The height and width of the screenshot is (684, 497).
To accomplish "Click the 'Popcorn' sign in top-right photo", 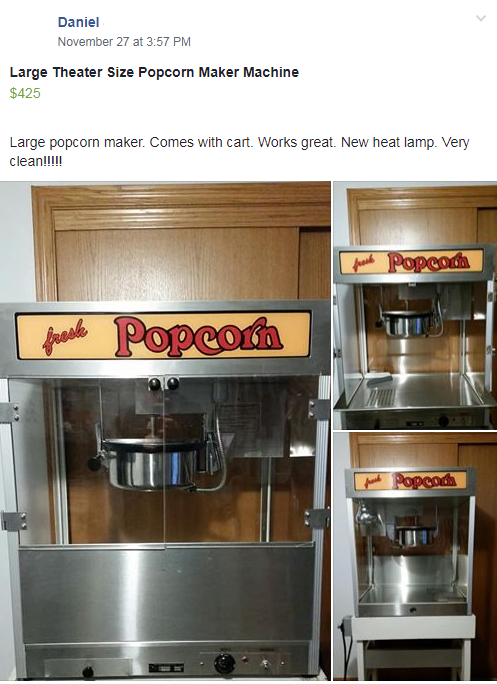I will tap(412, 262).
